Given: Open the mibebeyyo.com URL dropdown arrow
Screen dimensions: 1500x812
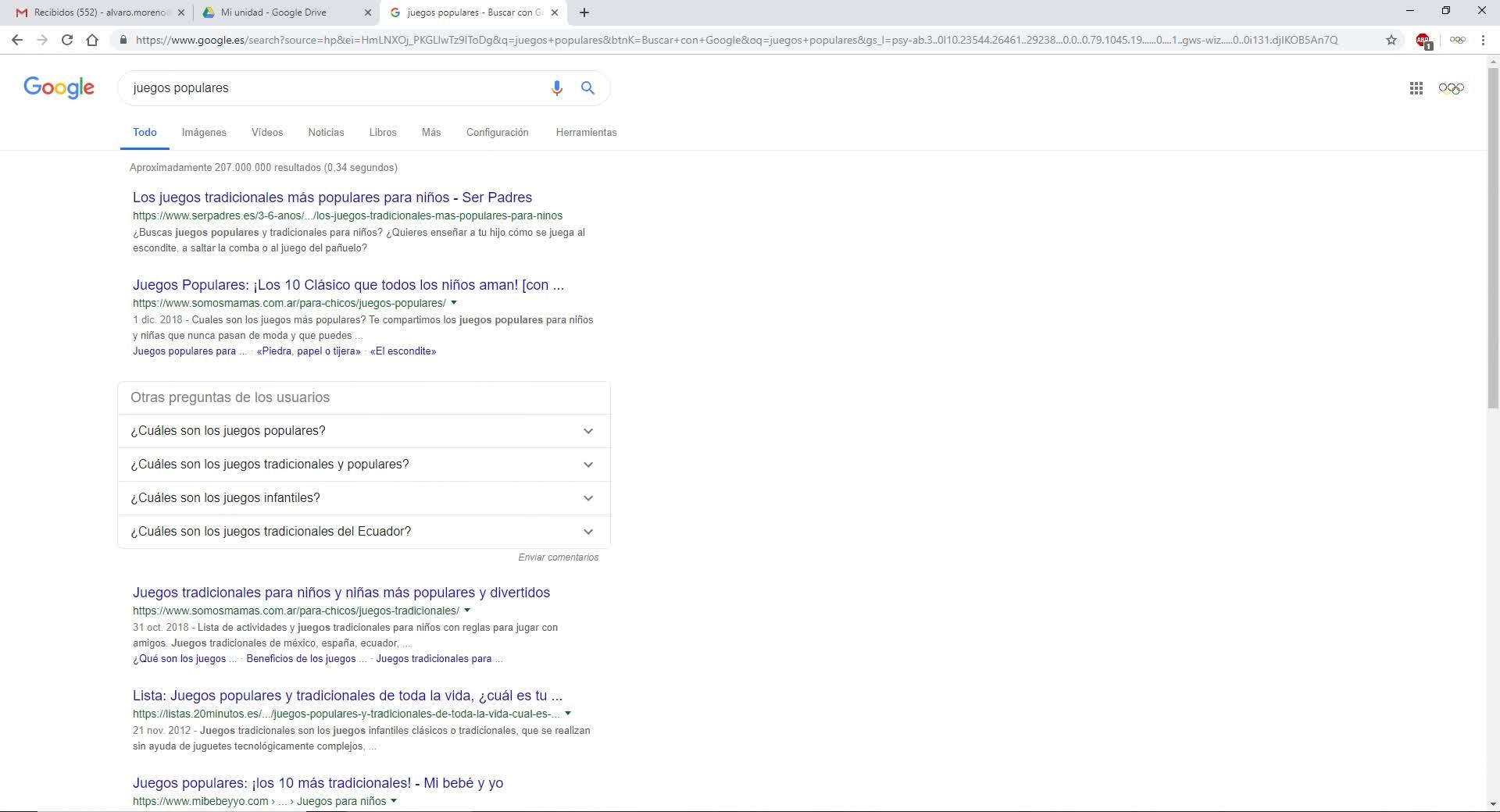Looking at the screenshot, I should [394, 801].
